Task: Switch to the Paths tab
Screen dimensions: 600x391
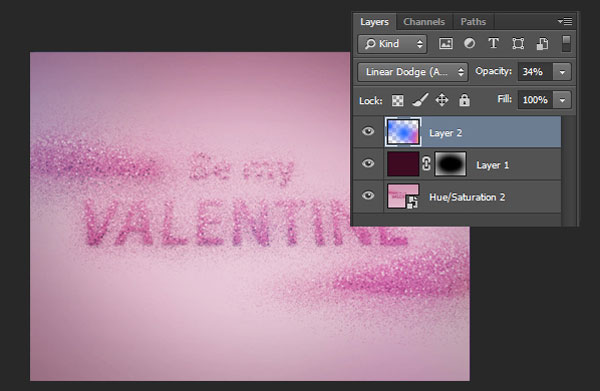Action: (x=473, y=22)
